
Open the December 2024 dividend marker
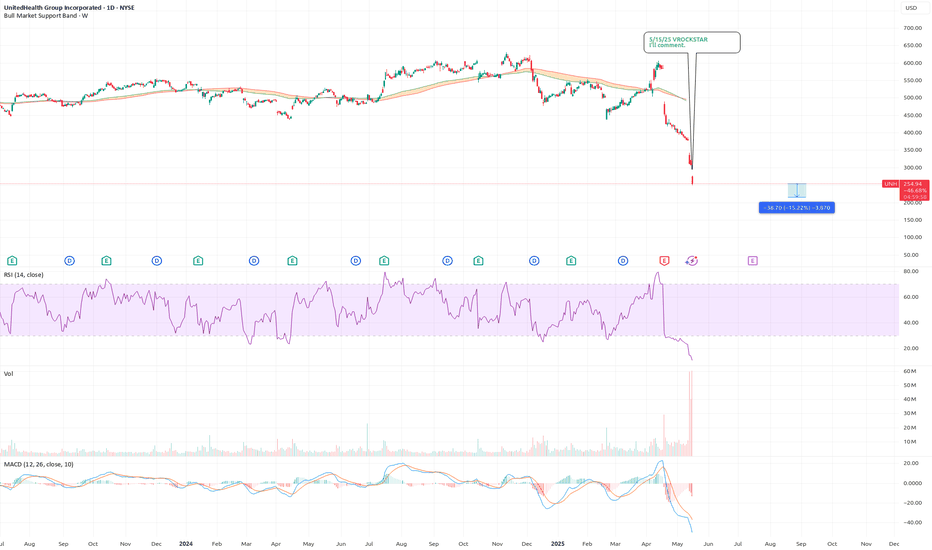(534, 260)
